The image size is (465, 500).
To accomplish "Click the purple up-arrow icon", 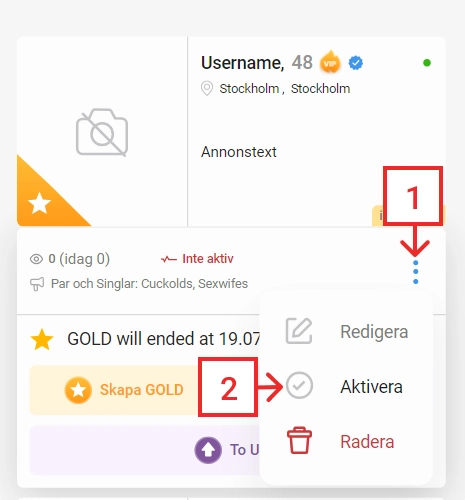I will (208, 450).
